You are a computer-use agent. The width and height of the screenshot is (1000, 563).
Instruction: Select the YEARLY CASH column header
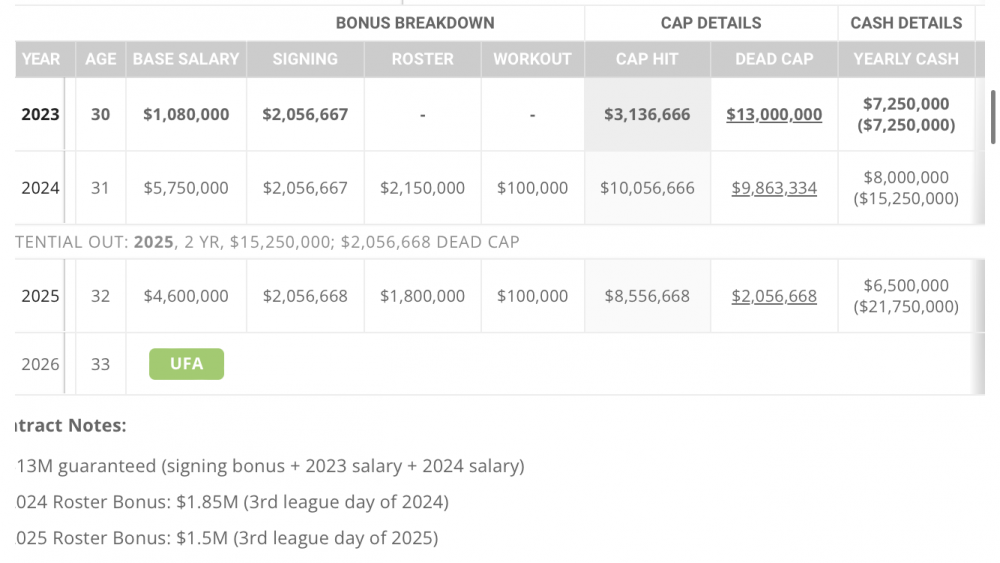(x=906, y=59)
